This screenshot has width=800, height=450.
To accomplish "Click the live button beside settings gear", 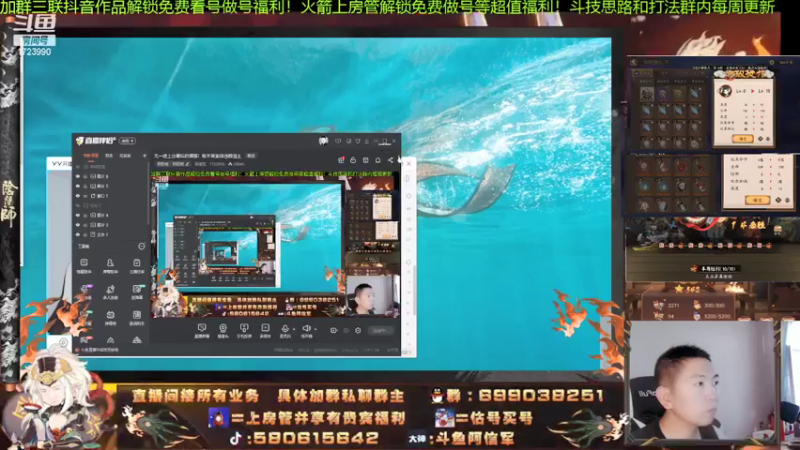I will [x=381, y=331].
